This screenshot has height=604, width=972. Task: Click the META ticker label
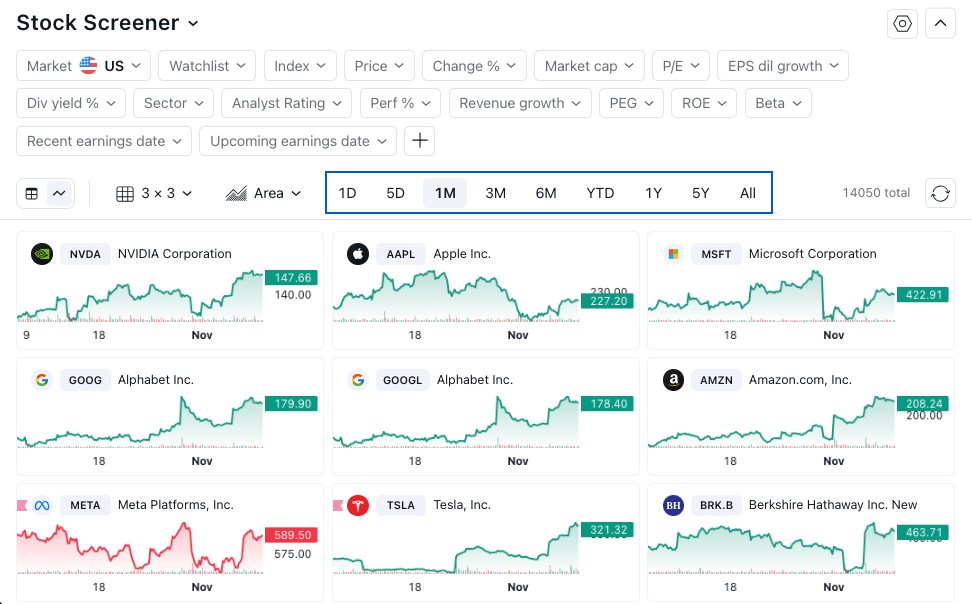pos(85,505)
